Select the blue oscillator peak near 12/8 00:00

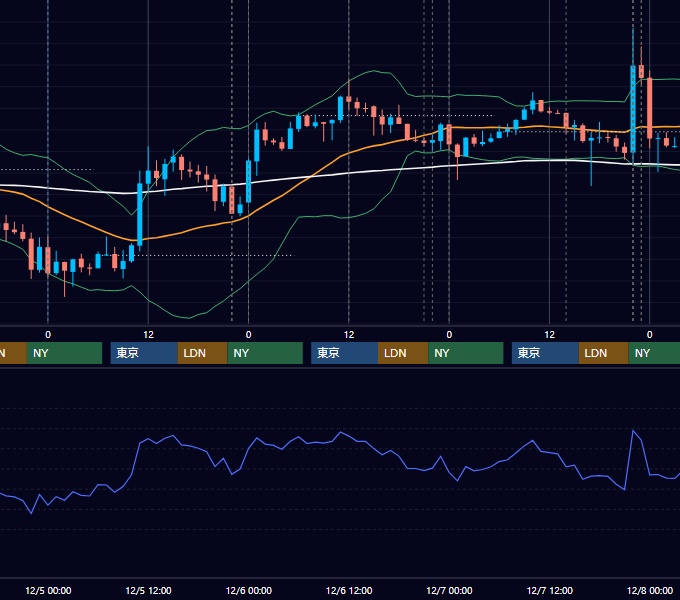point(633,431)
